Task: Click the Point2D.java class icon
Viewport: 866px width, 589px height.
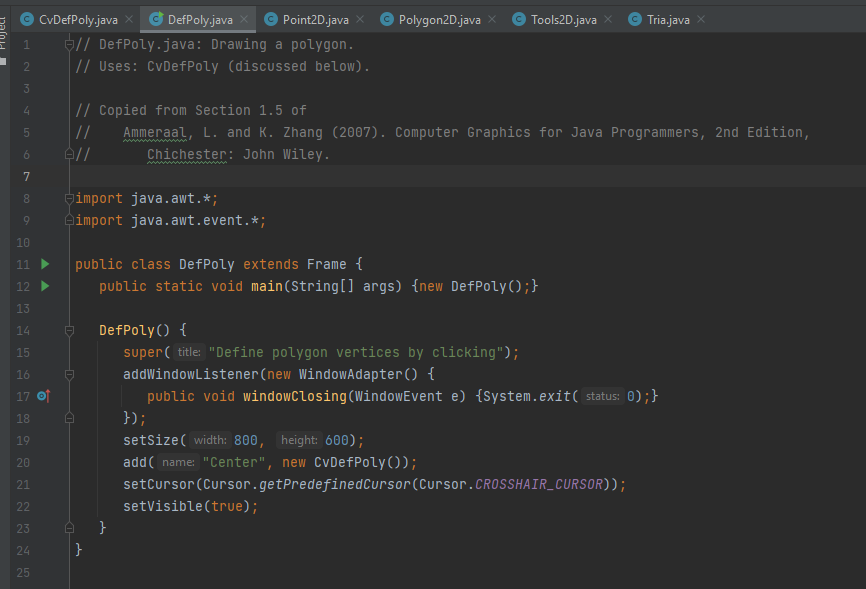Action: 271,19
